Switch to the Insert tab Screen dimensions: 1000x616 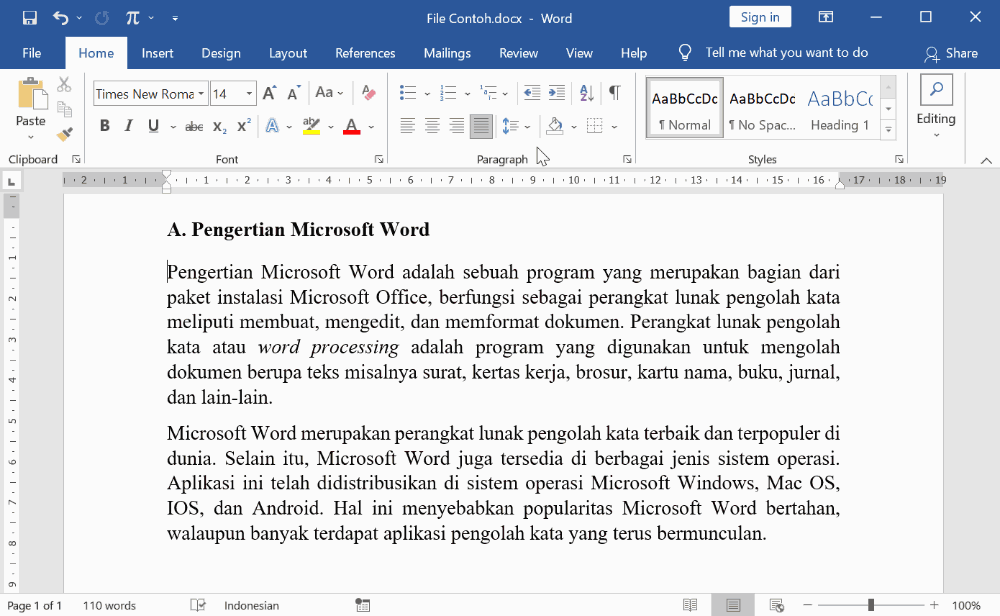(157, 54)
